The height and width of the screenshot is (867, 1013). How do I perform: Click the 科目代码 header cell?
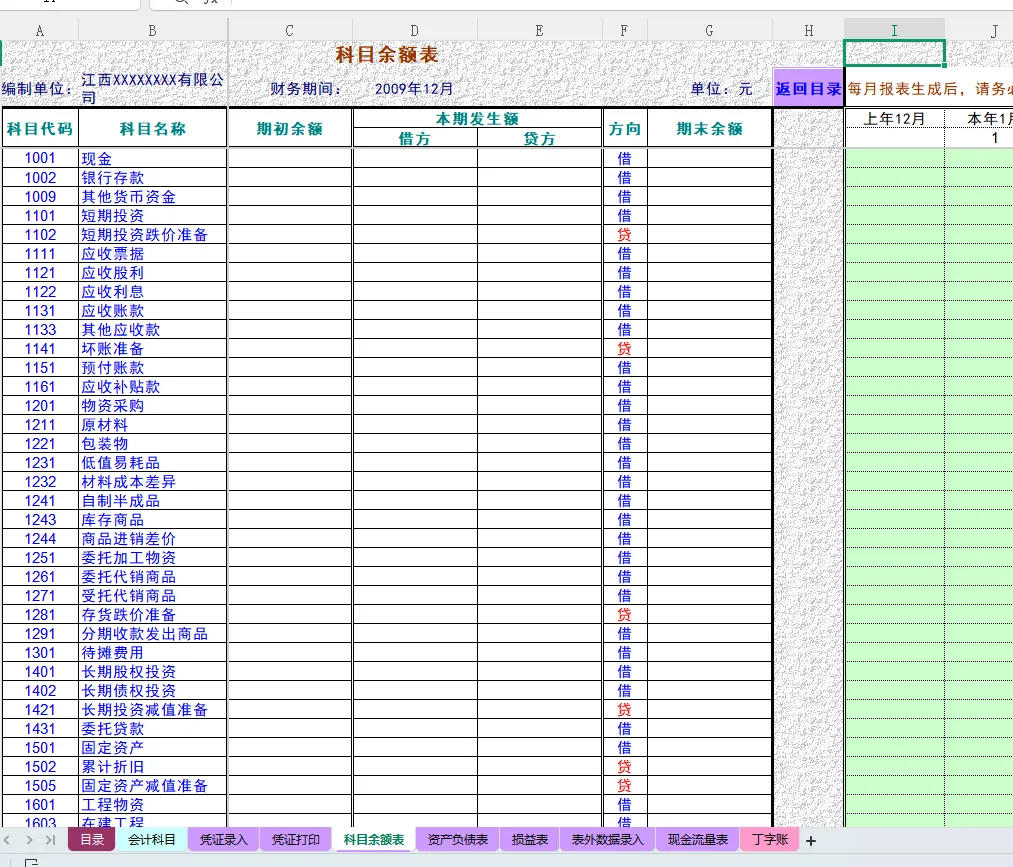(40, 129)
